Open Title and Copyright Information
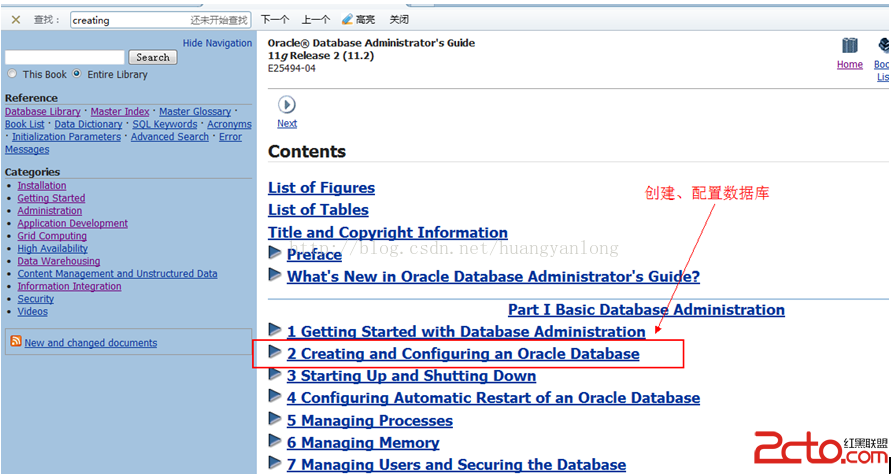 [x=388, y=233]
